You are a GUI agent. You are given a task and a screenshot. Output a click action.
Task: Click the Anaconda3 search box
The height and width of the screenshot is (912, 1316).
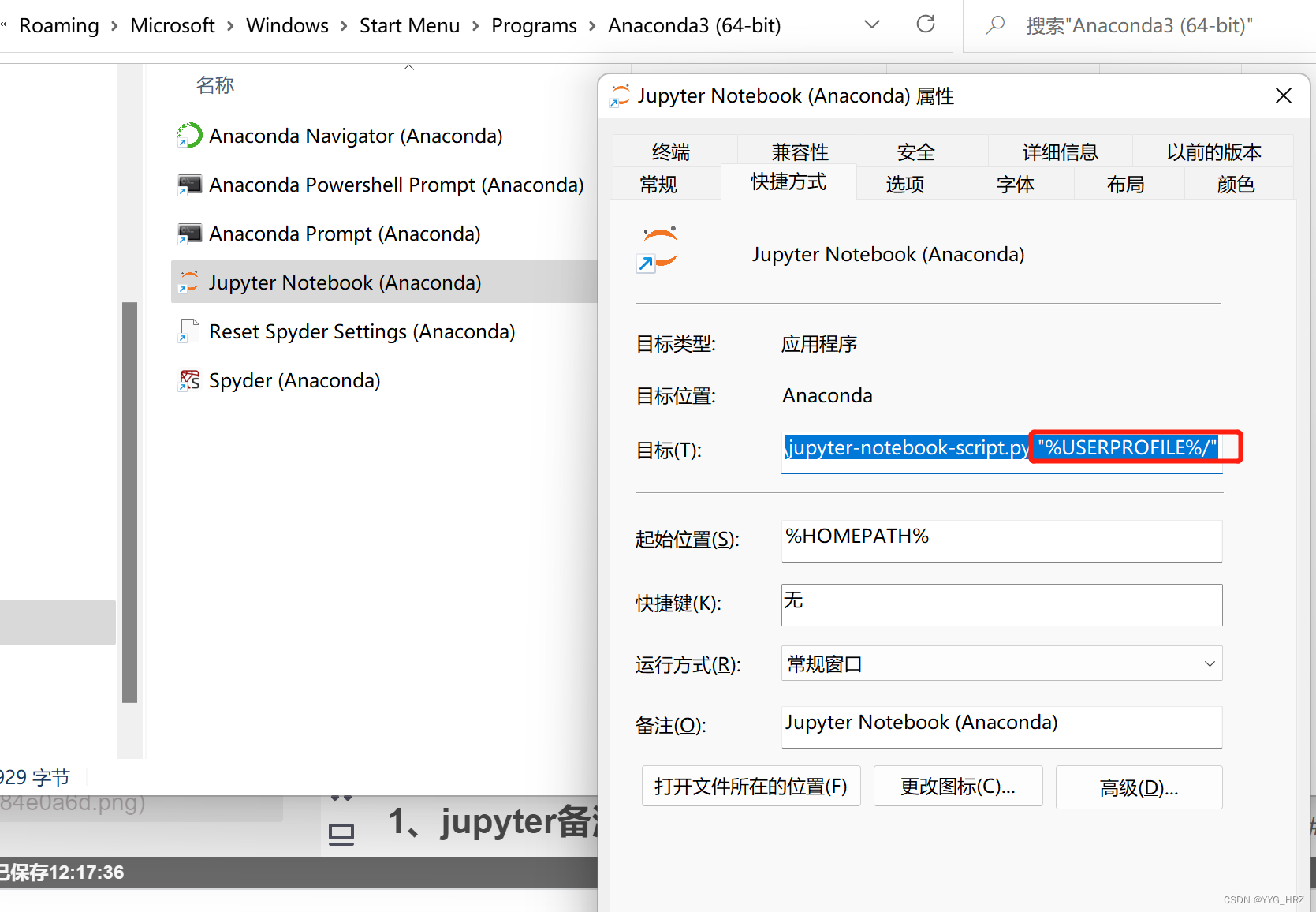click(1139, 26)
